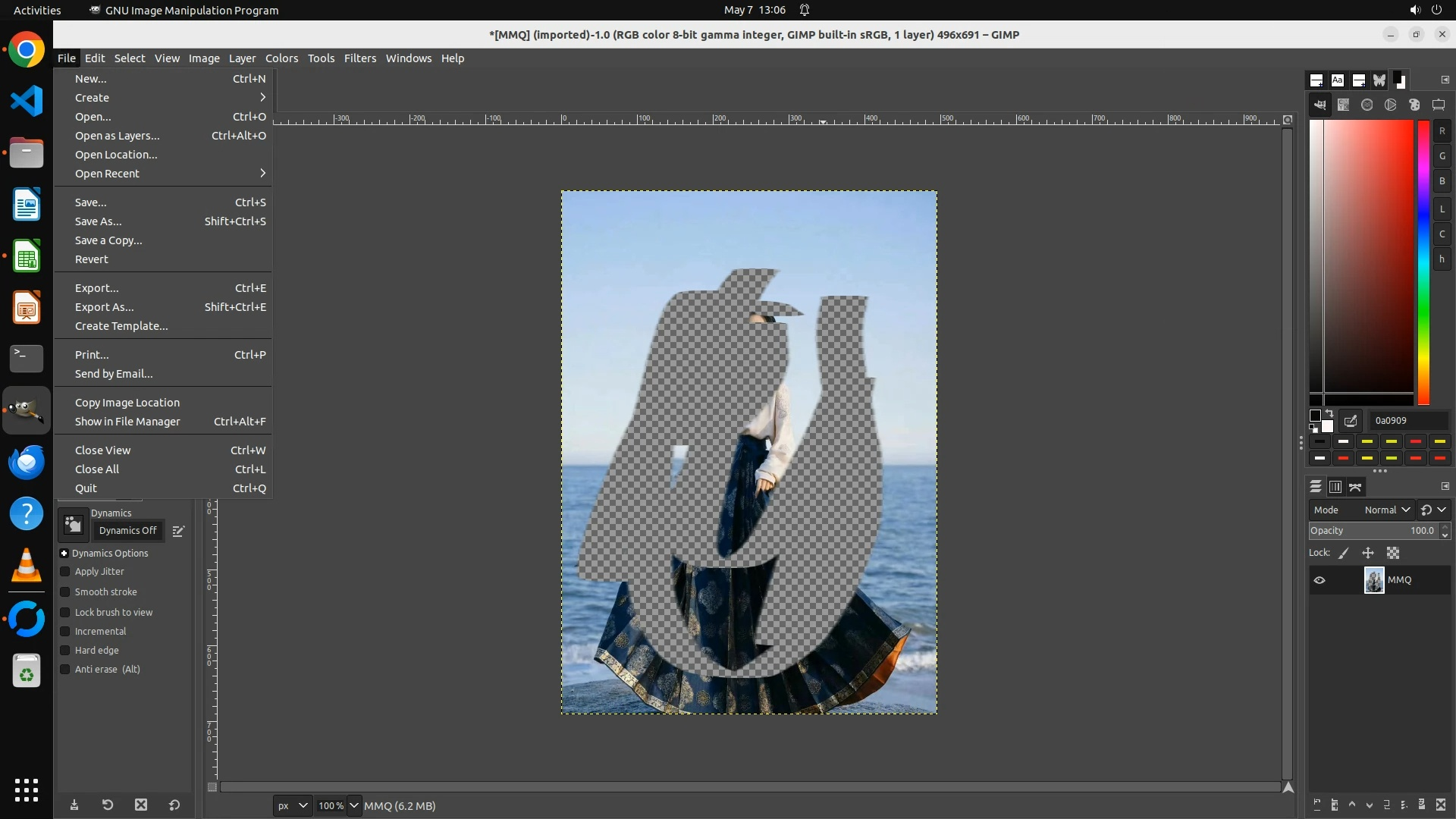
Task: Enable the Smooth stroke checkbox
Action: pyautogui.click(x=65, y=592)
